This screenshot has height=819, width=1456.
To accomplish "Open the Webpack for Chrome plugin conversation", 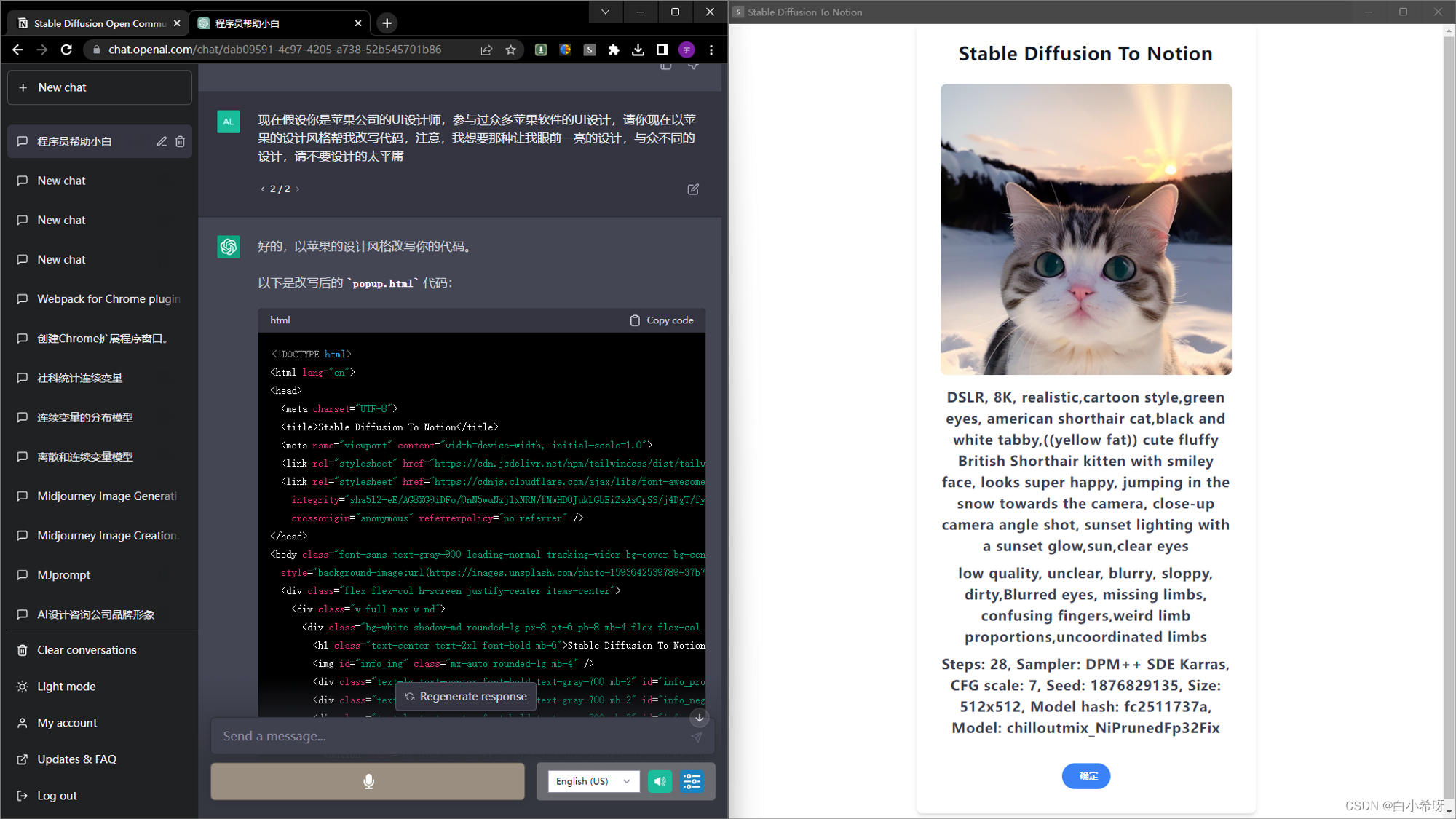I will 100,299.
